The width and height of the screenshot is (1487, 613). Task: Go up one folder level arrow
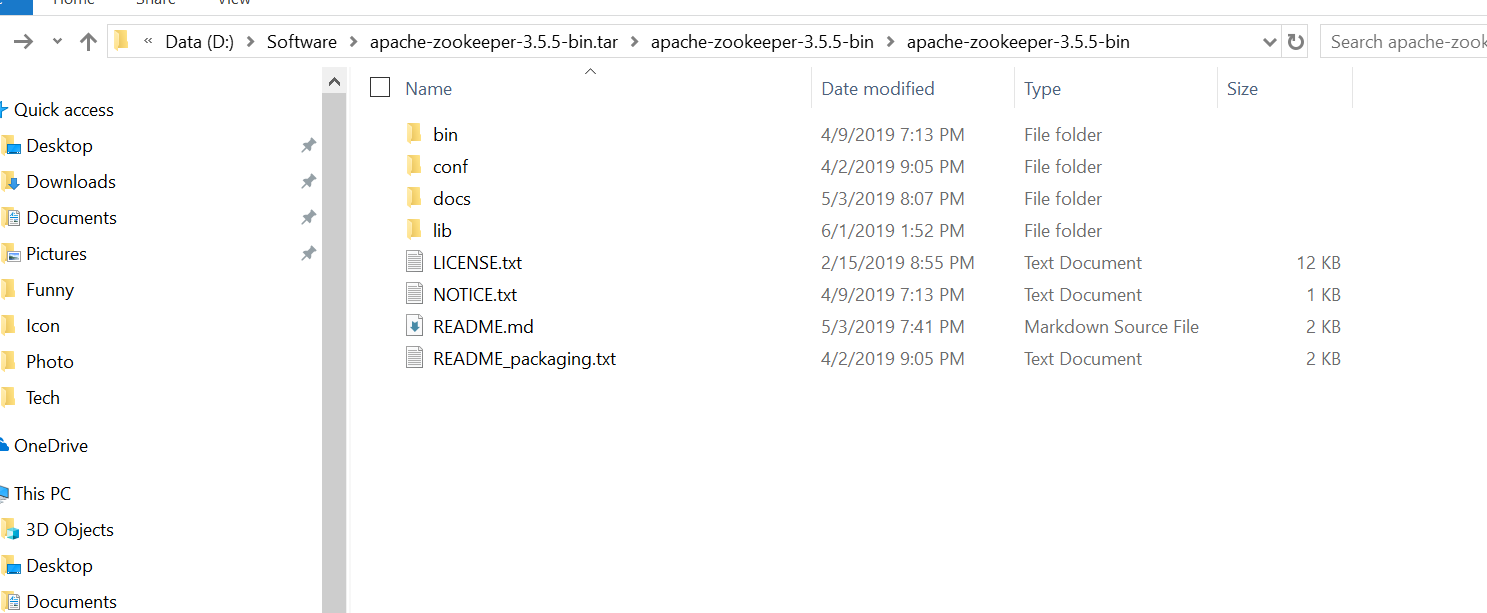pos(88,42)
